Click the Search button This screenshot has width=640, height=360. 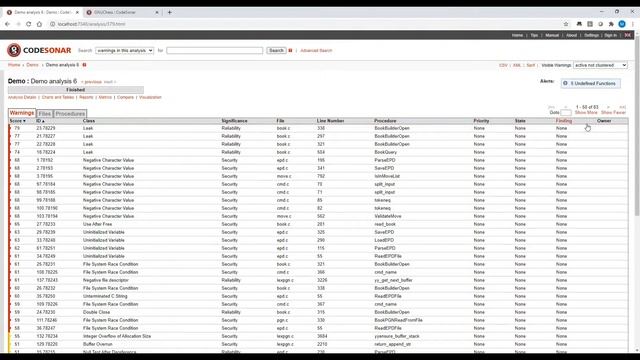click(276, 51)
